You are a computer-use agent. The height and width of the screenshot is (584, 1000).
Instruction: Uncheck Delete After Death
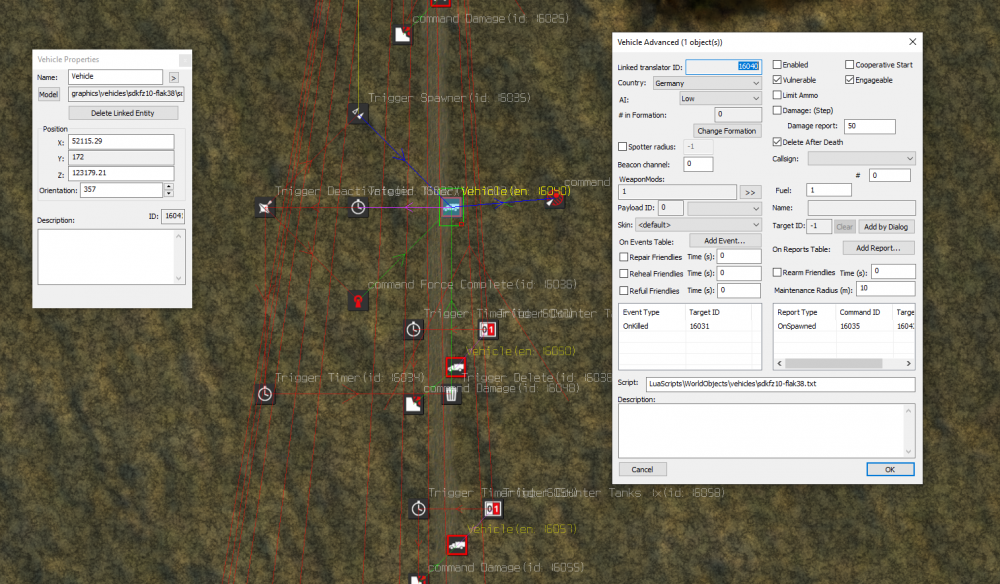click(x=777, y=142)
